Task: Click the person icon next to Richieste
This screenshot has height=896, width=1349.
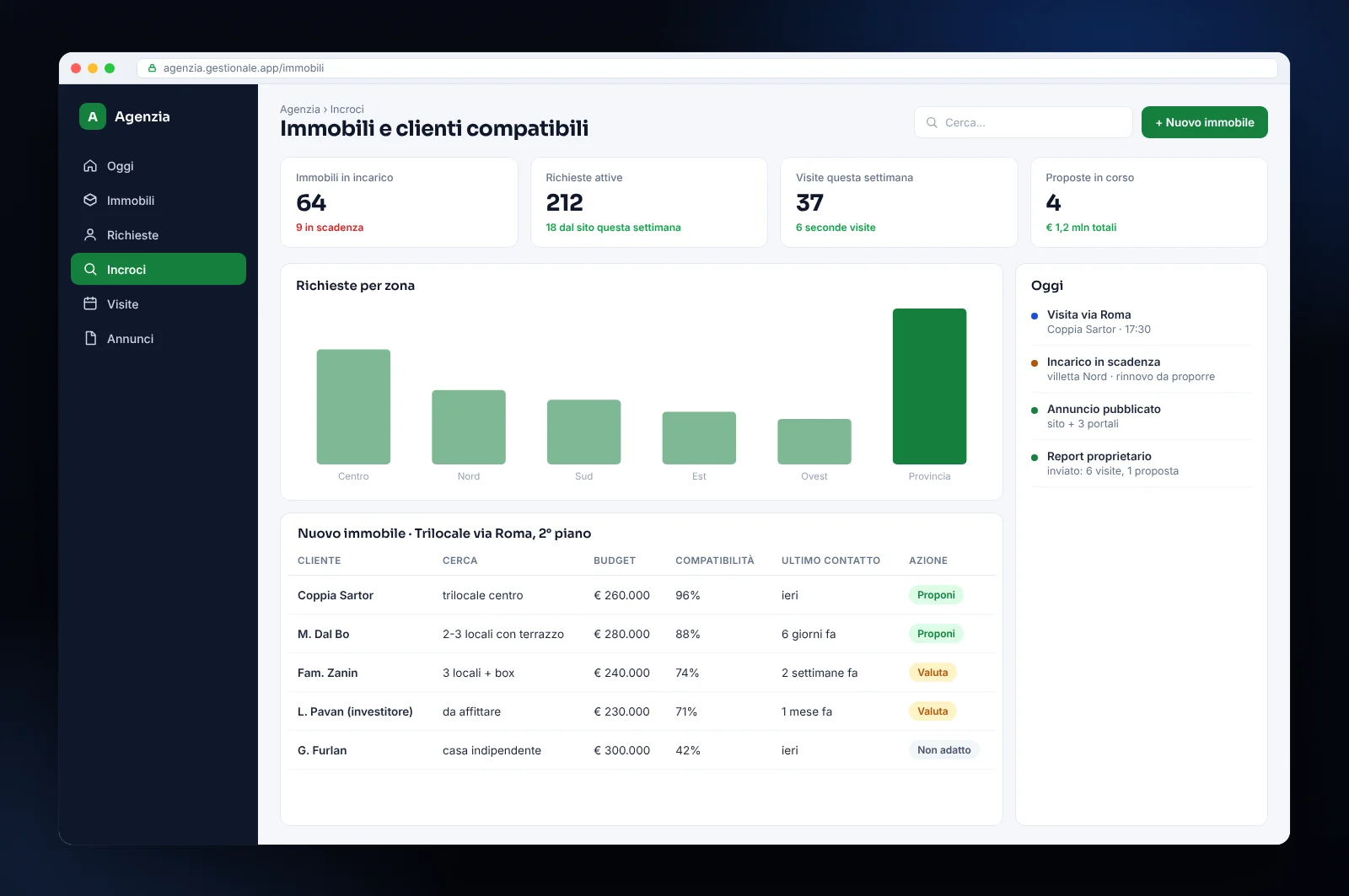Action: coord(90,235)
